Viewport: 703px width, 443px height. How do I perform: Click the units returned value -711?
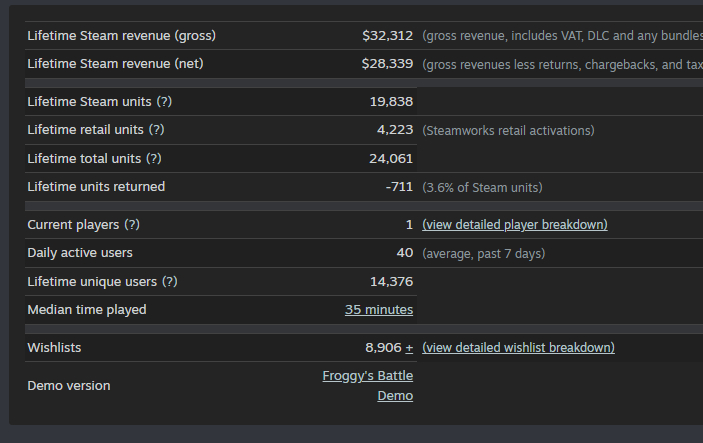point(399,187)
